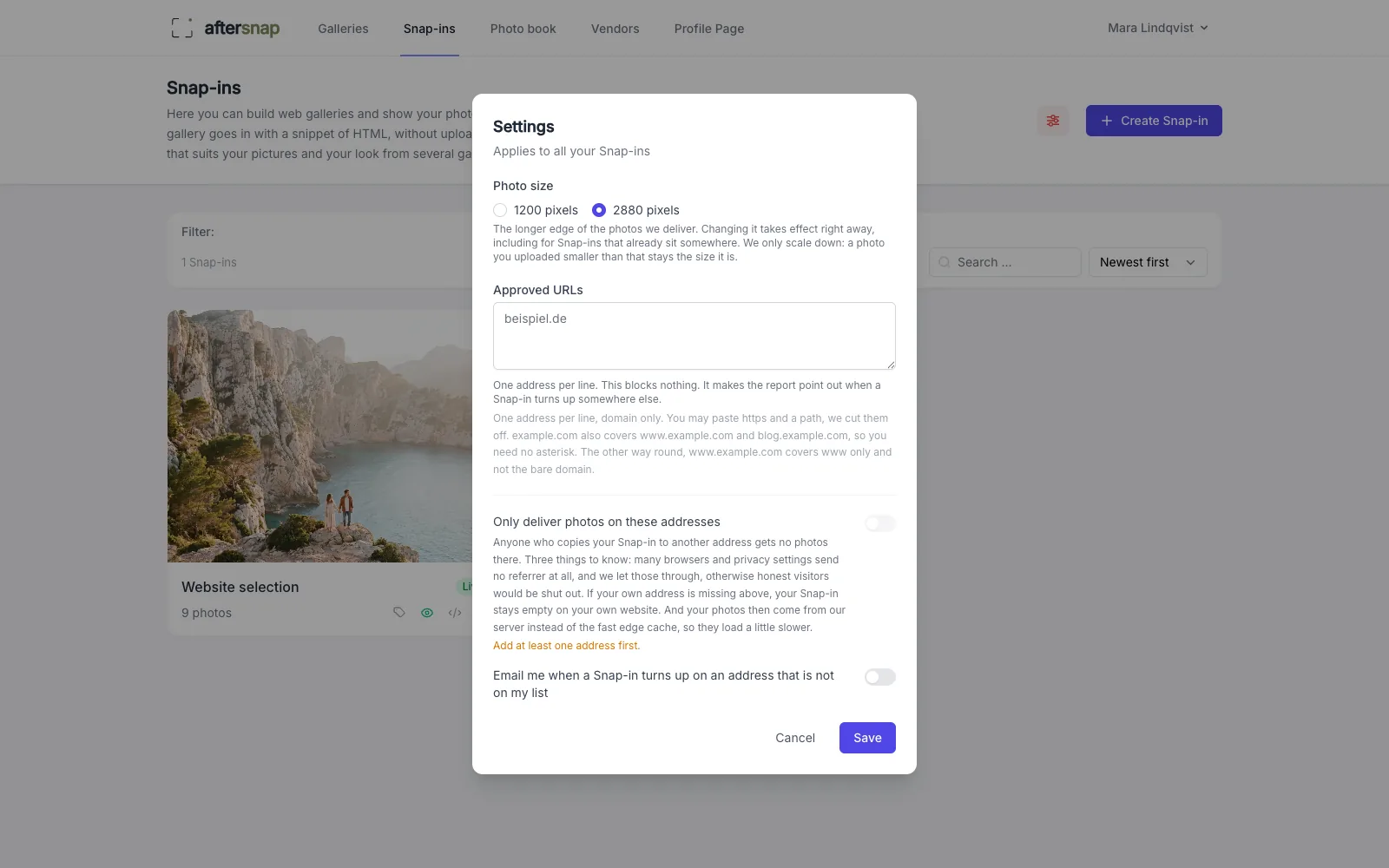Open the Photo book tab
Viewport: 1389px width, 868px height.
tap(523, 29)
